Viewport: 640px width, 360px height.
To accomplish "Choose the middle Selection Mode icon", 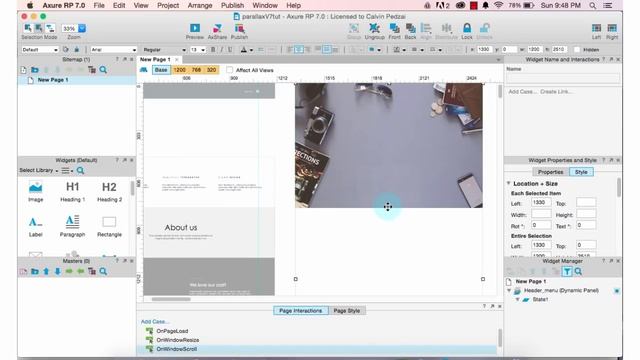I will (39, 28).
